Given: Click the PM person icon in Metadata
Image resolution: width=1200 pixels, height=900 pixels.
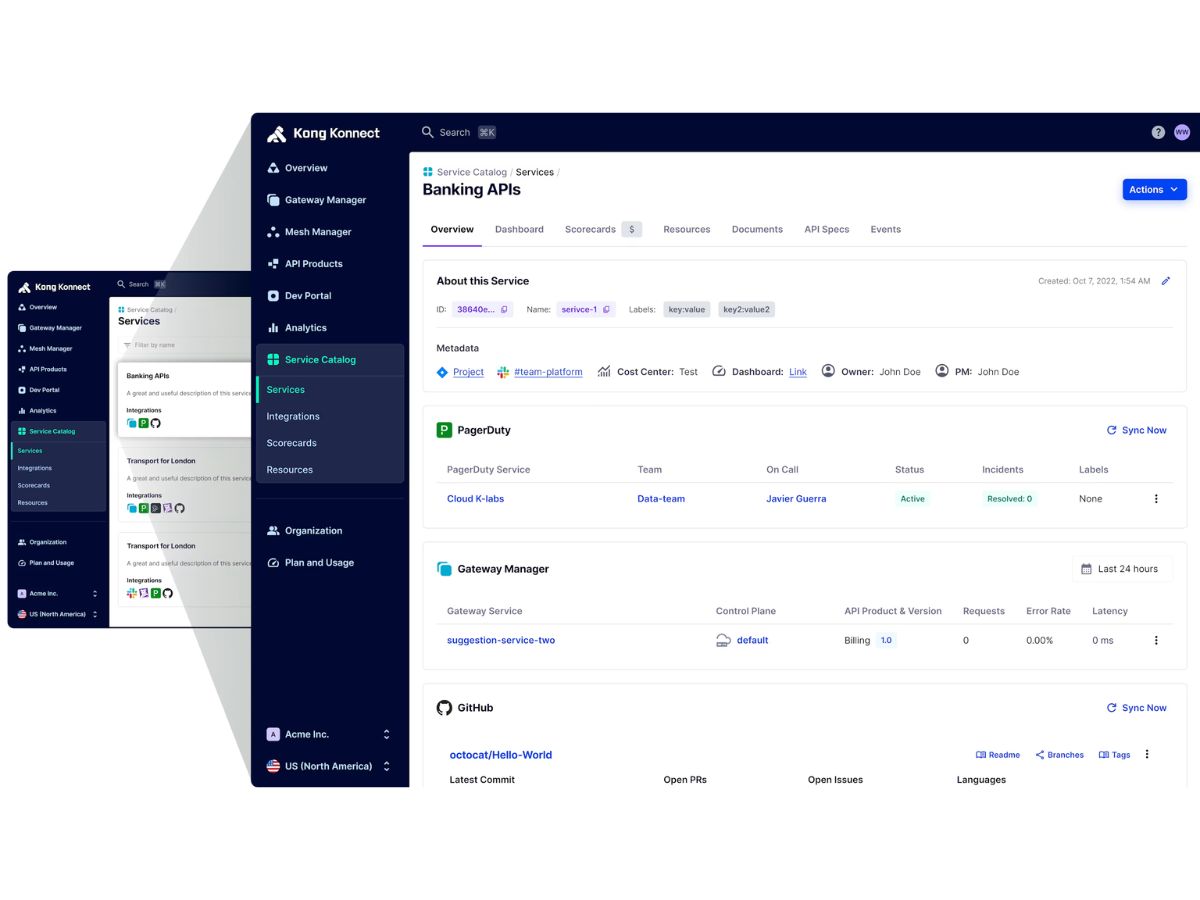Looking at the screenshot, I should point(942,371).
